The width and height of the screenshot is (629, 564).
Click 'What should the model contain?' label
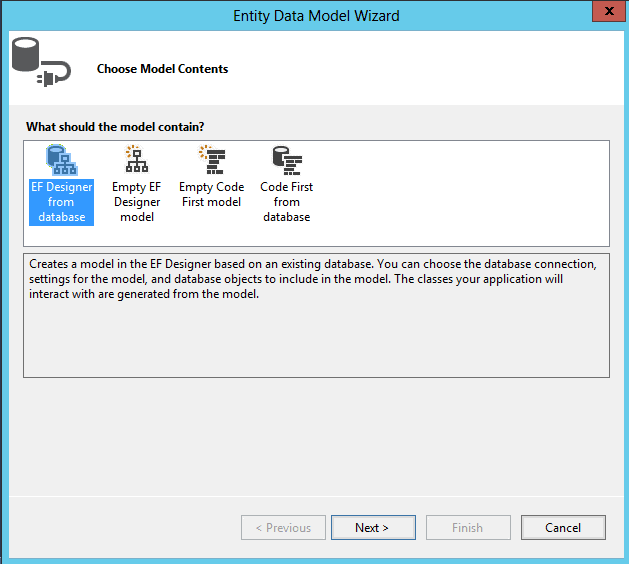tap(115, 127)
